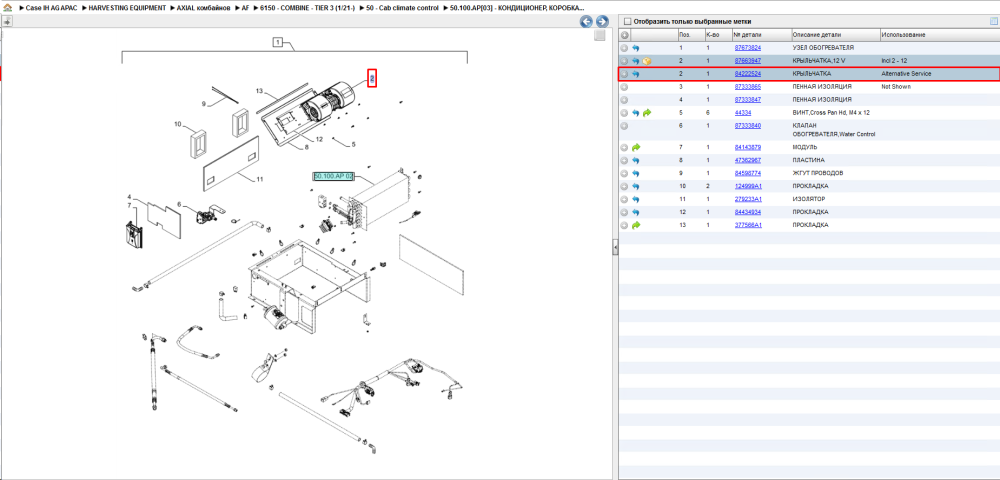Select callout 7 in the diagram
The image size is (1000, 480).
point(129,205)
